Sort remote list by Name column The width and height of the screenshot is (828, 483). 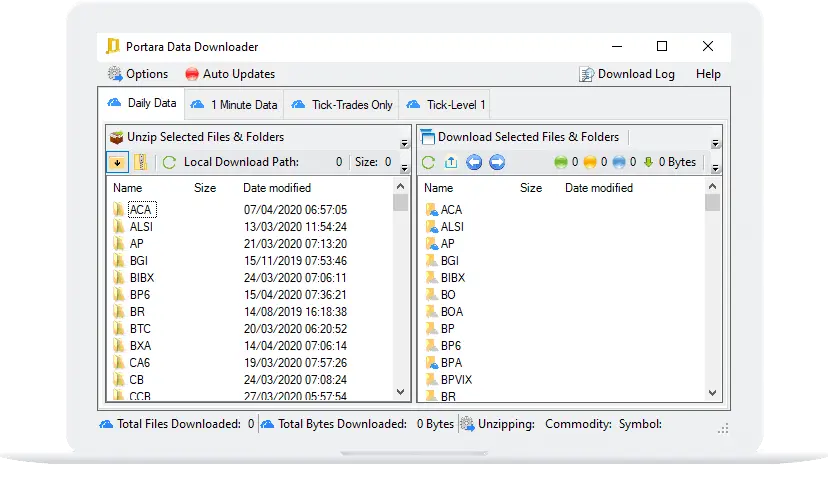(439, 188)
